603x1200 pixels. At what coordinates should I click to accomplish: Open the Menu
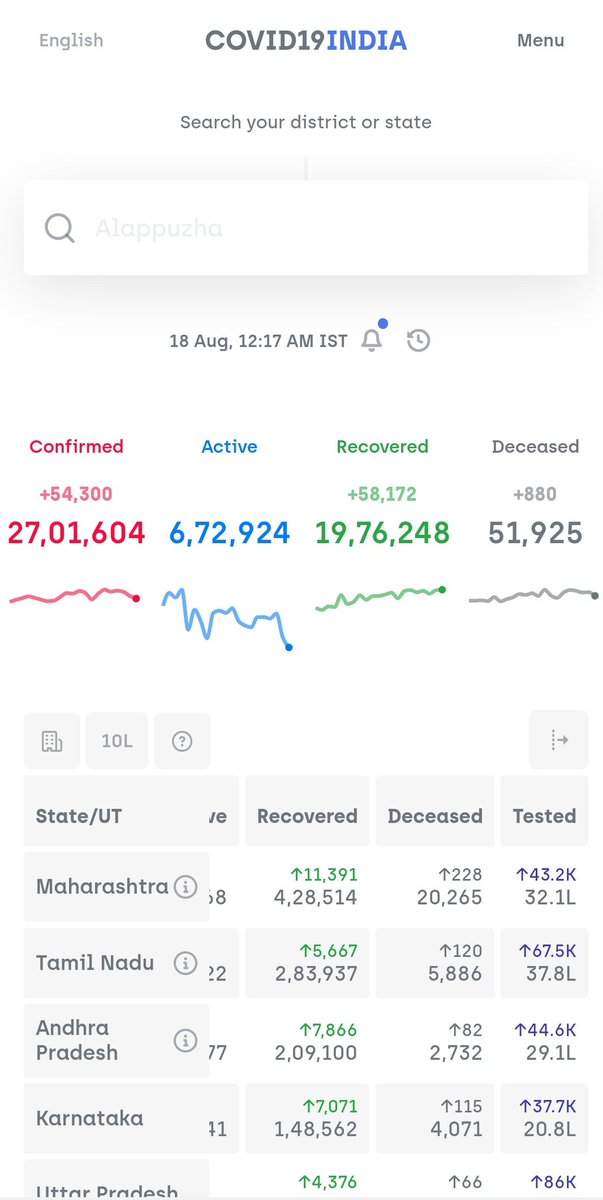point(540,41)
